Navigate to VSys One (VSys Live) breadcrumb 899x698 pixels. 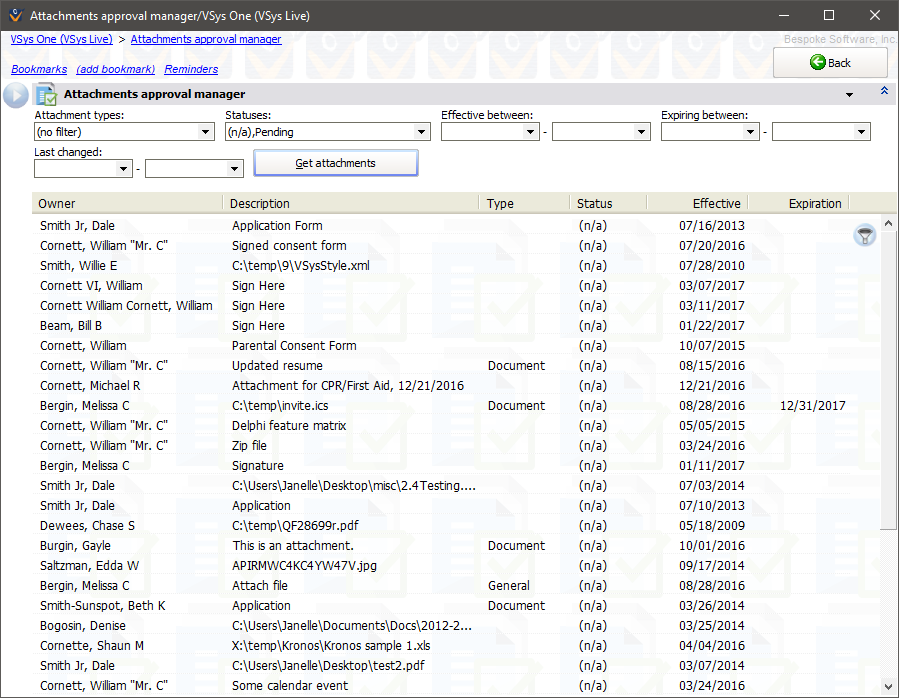pos(60,39)
